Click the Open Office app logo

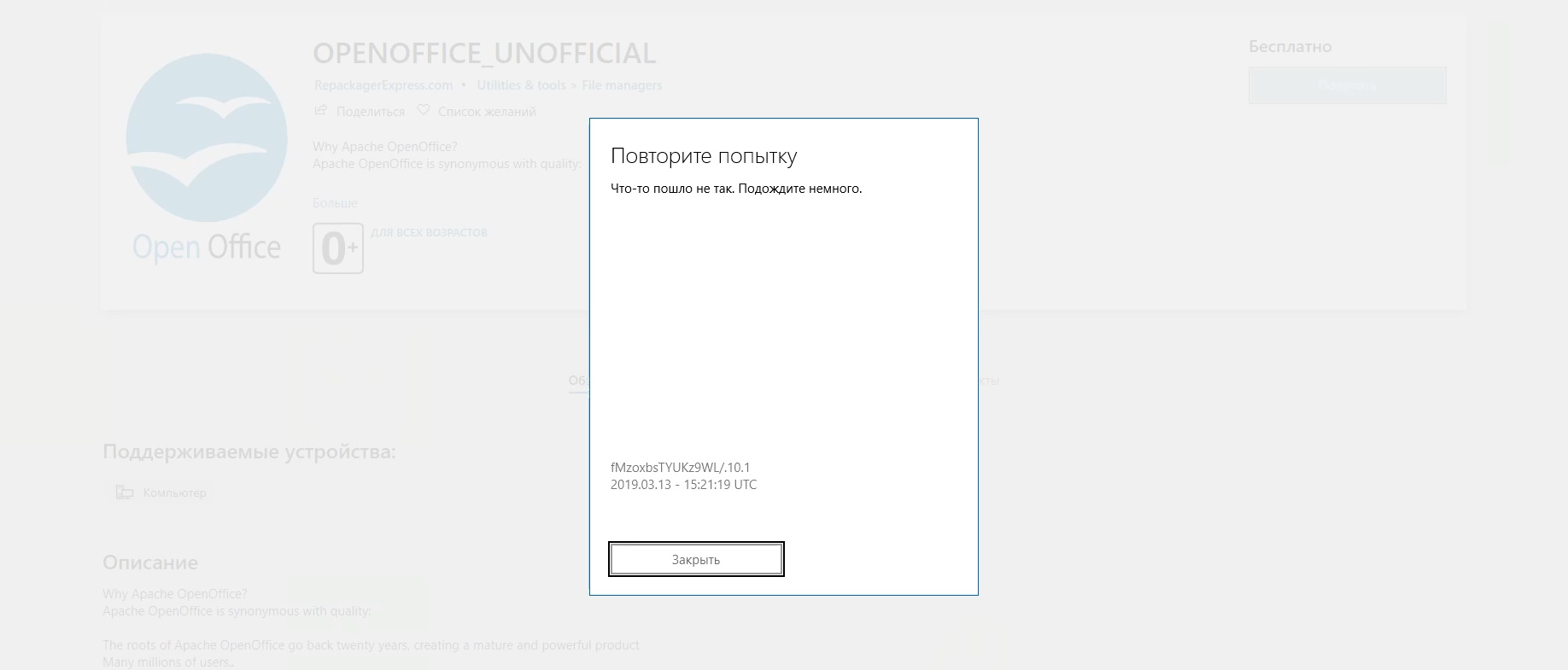[x=207, y=159]
